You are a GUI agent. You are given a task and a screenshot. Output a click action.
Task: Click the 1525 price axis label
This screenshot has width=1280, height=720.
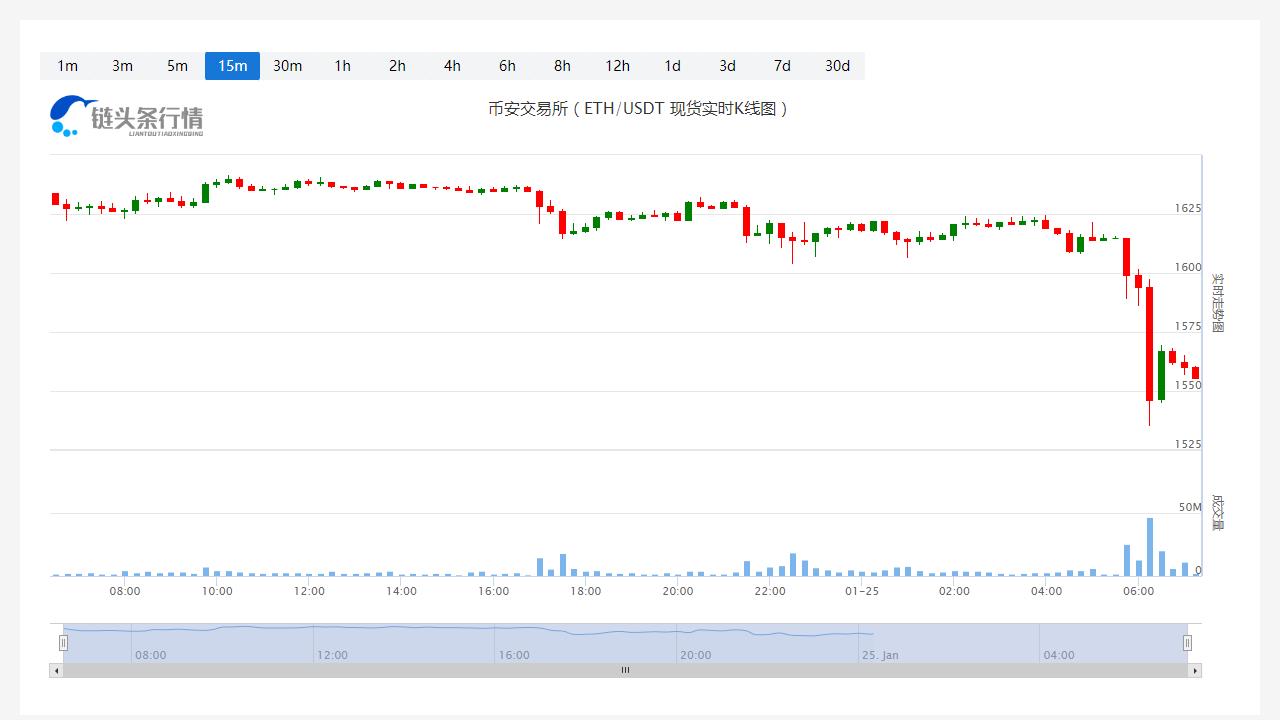(1188, 445)
